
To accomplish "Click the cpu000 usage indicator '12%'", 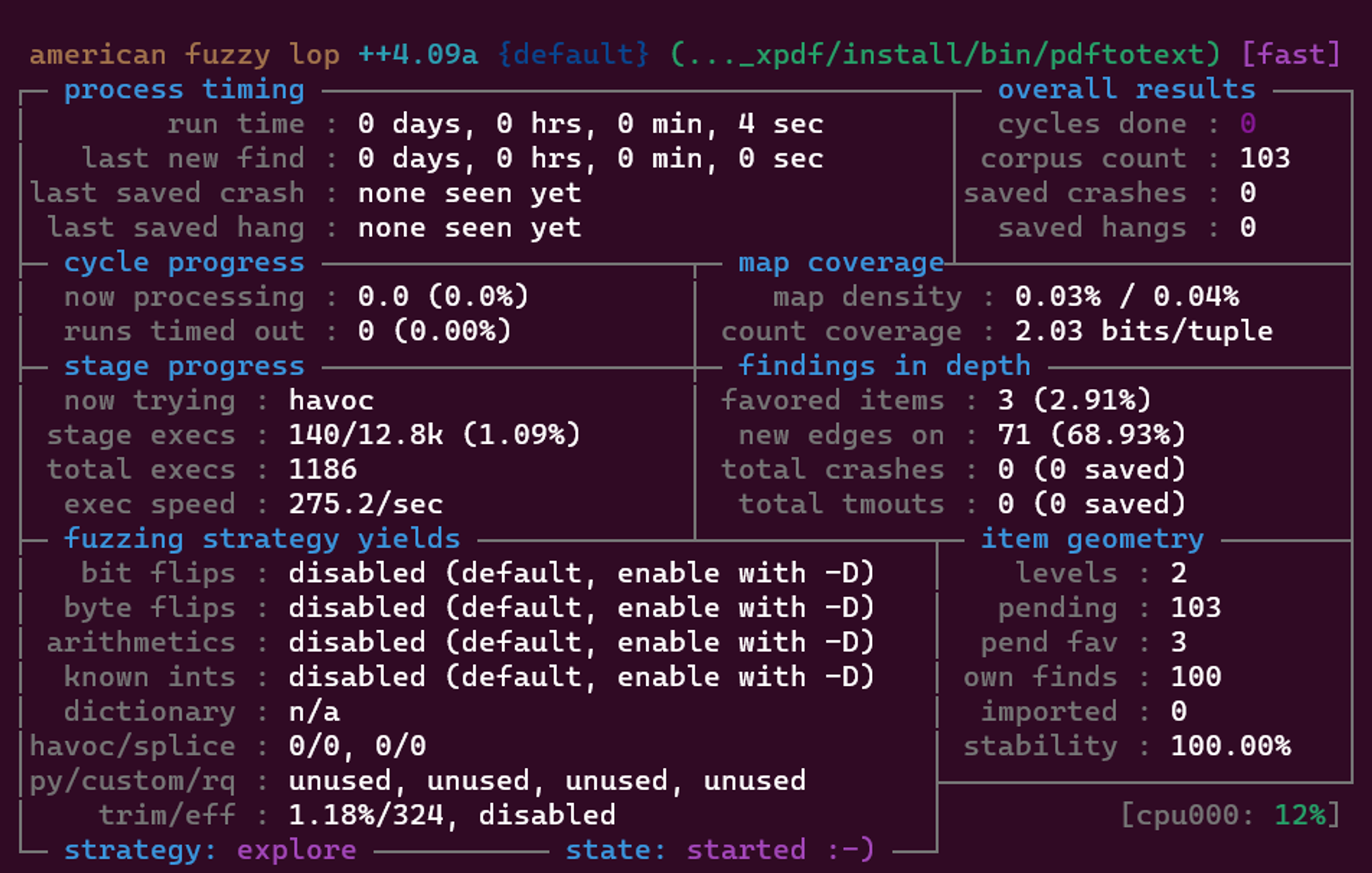I will pyautogui.click(x=1300, y=815).
